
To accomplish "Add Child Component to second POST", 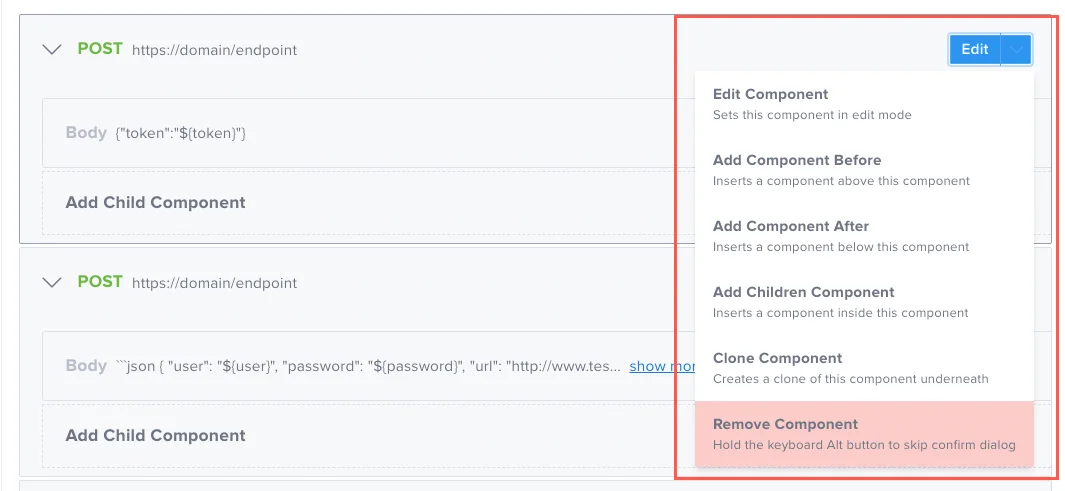I will (x=155, y=436).
